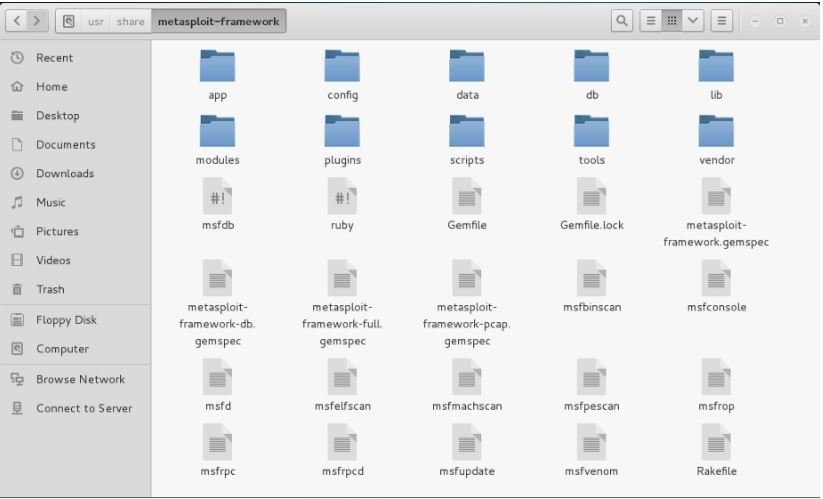Select the db folder icon
823x499 pixels.
592,66
